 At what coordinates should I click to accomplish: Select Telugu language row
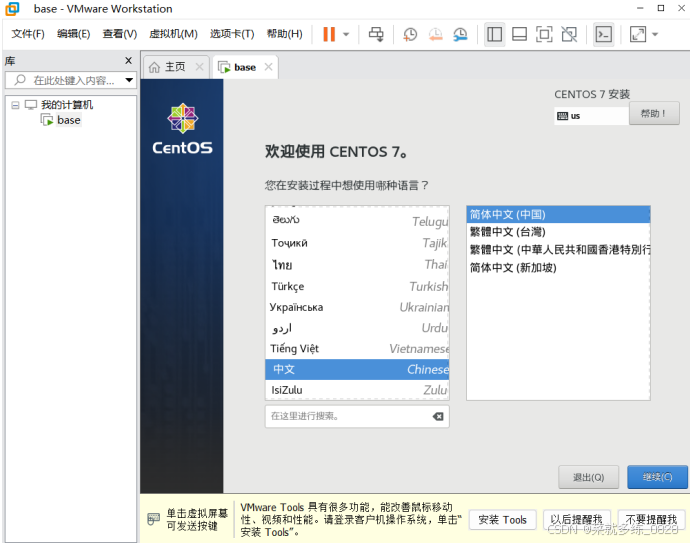(x=357, y=221)
